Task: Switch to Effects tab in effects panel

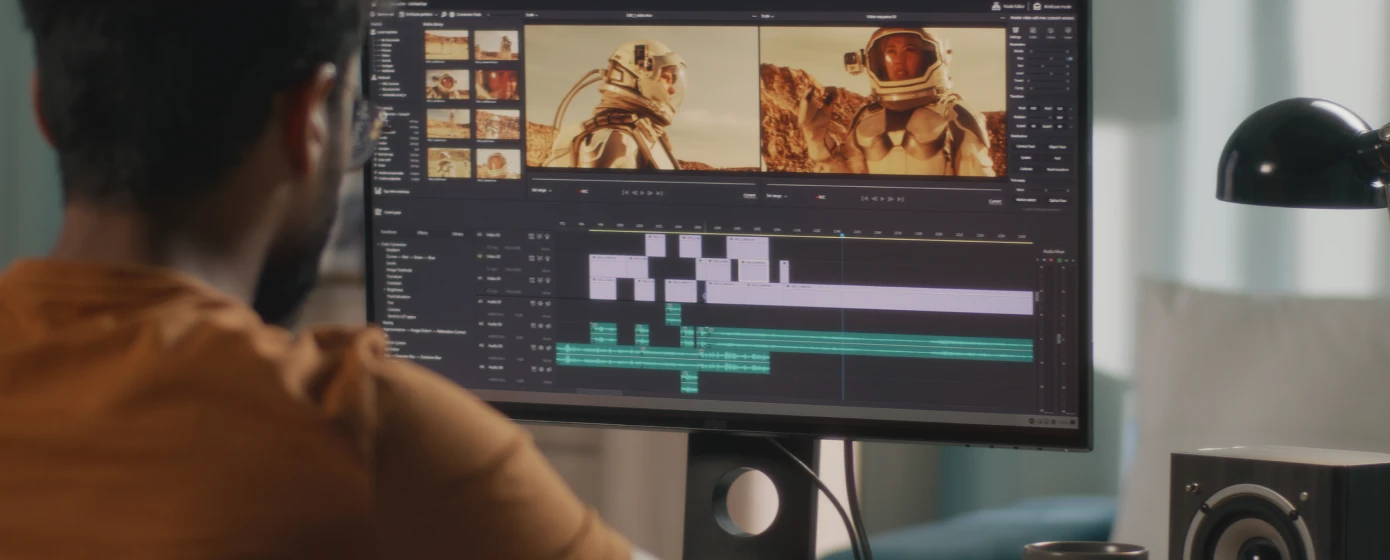Action: tap(422, 233)
